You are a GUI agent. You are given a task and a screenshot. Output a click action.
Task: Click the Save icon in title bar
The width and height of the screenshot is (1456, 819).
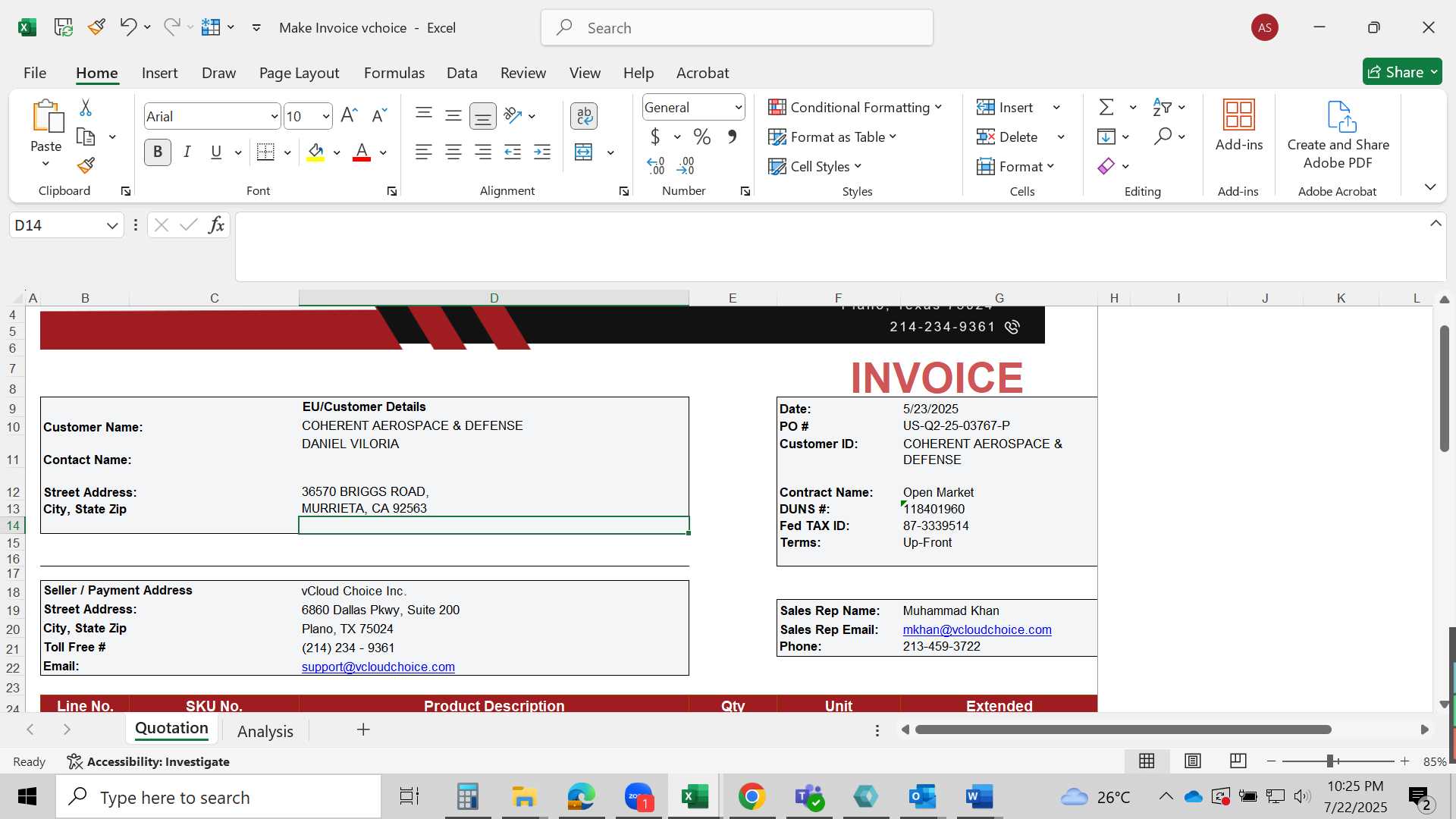point(64,27)
